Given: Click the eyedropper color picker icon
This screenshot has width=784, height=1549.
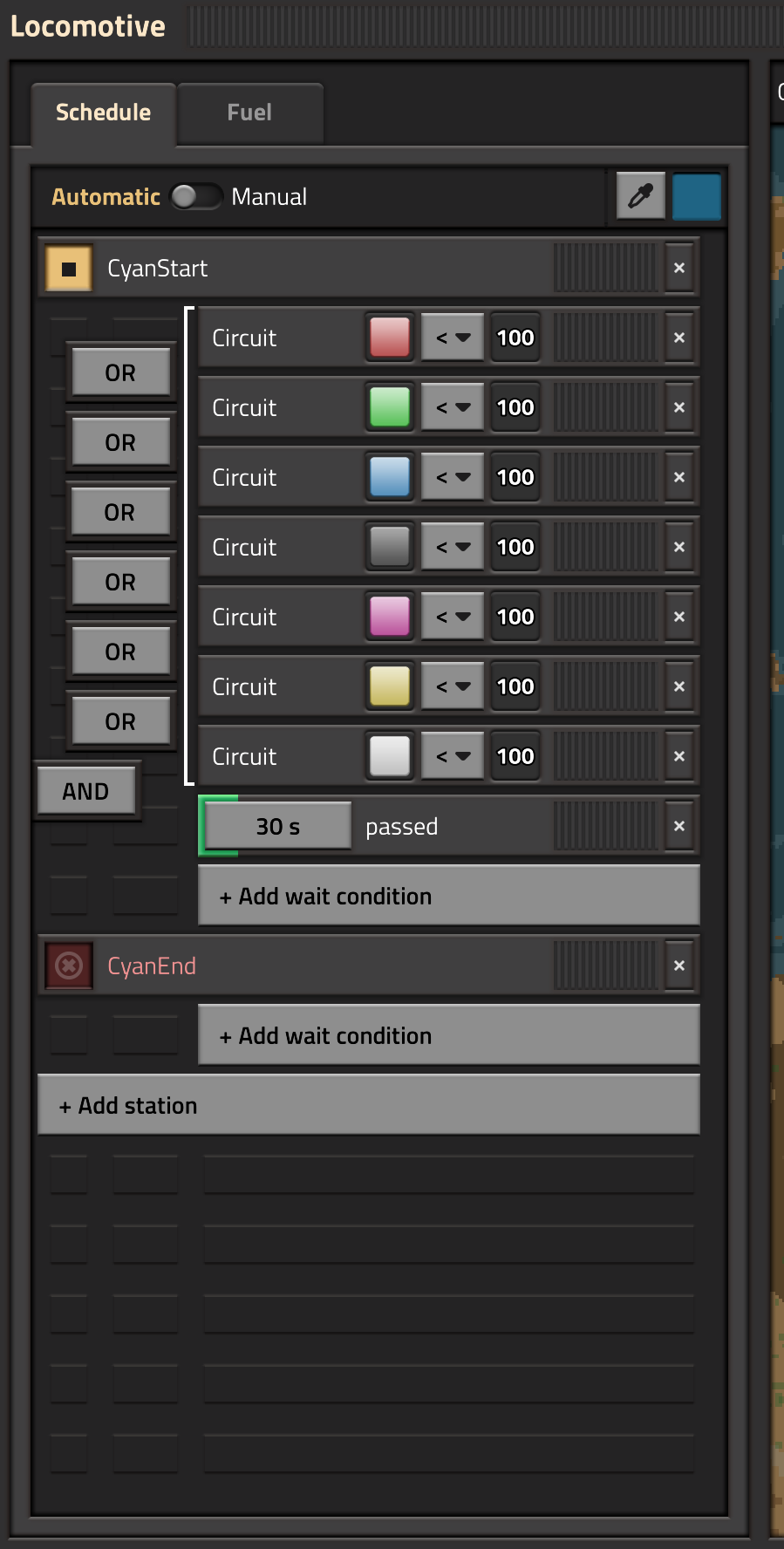Looking at the screenshot, I should (641, 196).
